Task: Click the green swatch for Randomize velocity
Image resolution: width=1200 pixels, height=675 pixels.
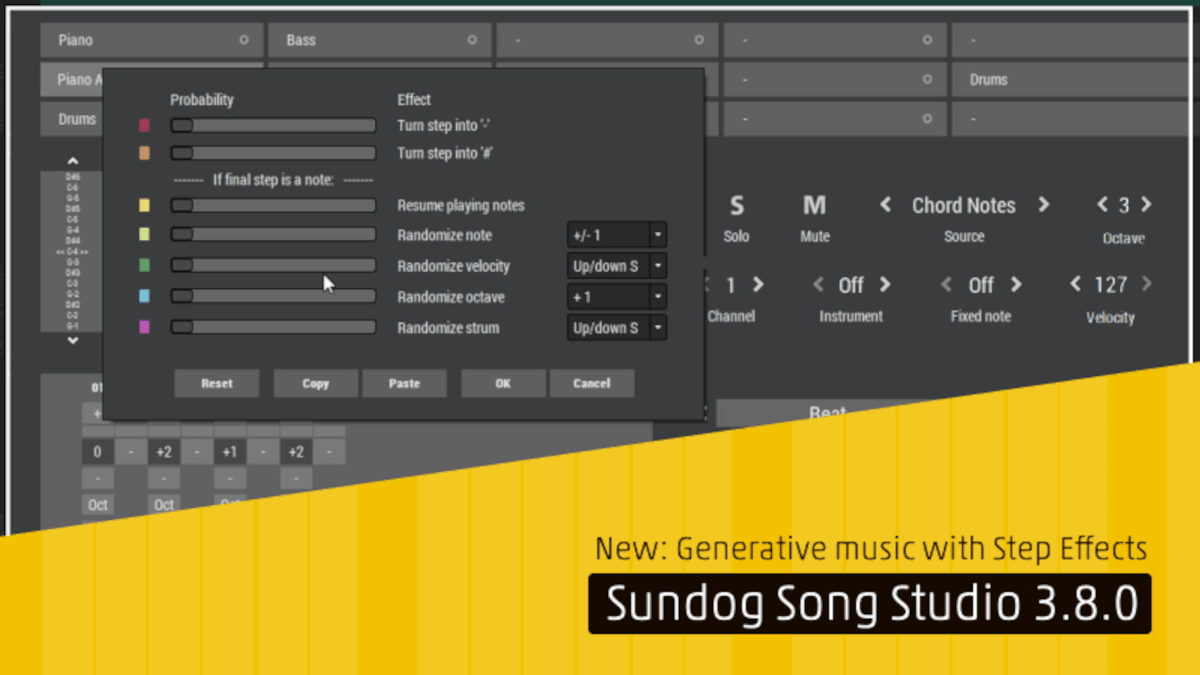Action: 144,266
